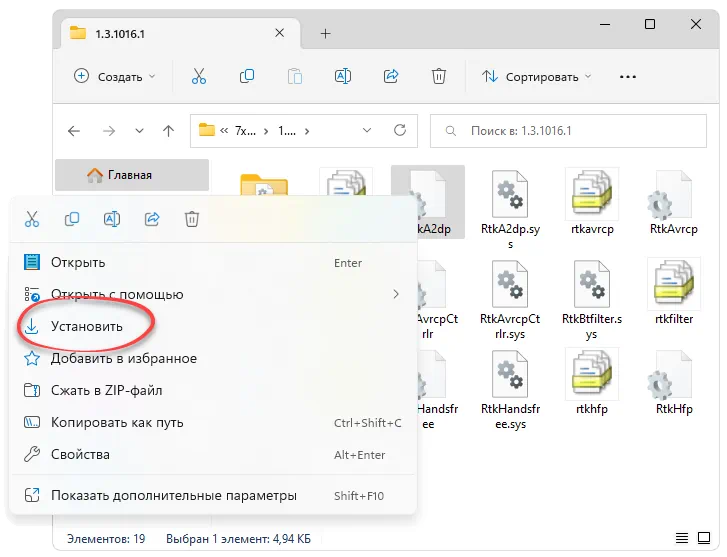Expand the Открыть с помощью submenu arrow

tap(395, 294)
